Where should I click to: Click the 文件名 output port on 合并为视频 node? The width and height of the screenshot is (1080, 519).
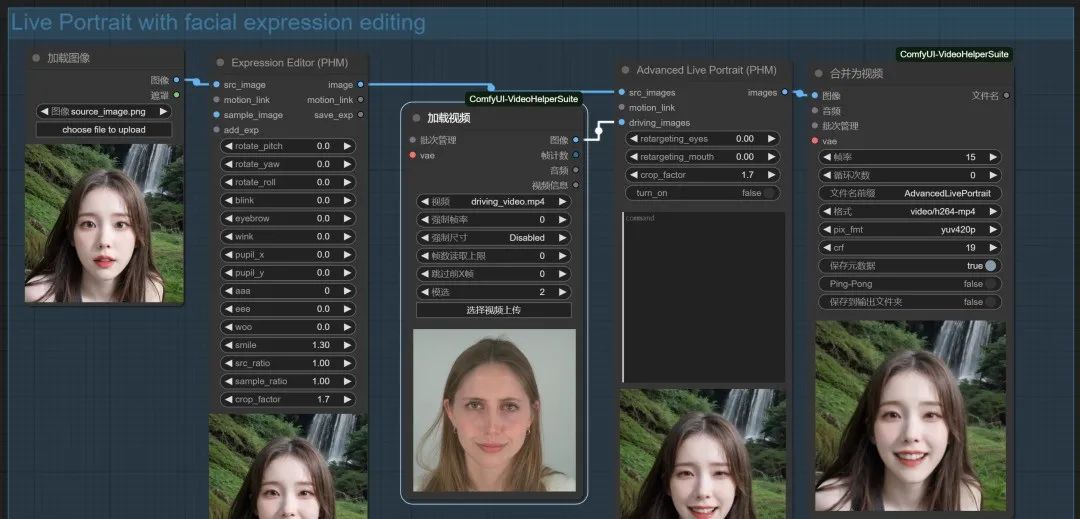(1006, 96)
